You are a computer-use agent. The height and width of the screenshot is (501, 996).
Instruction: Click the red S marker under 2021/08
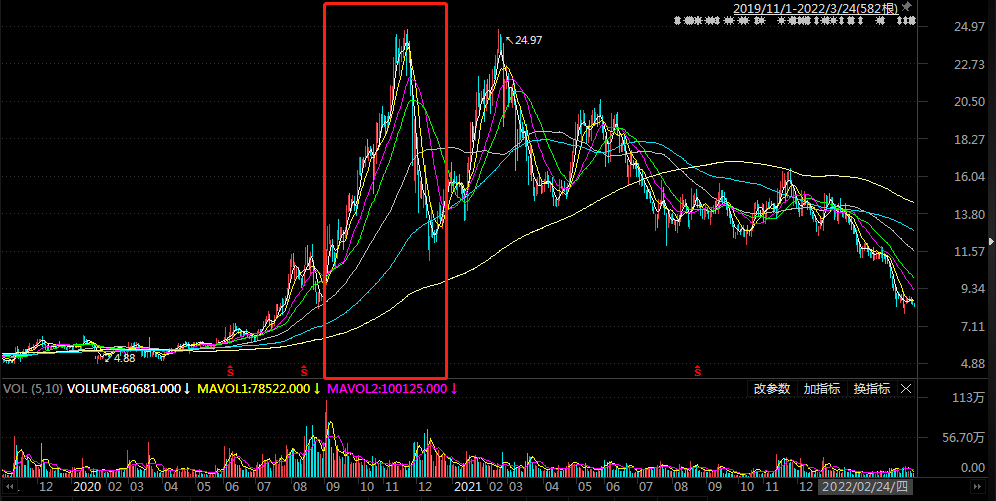click(697, 372)
